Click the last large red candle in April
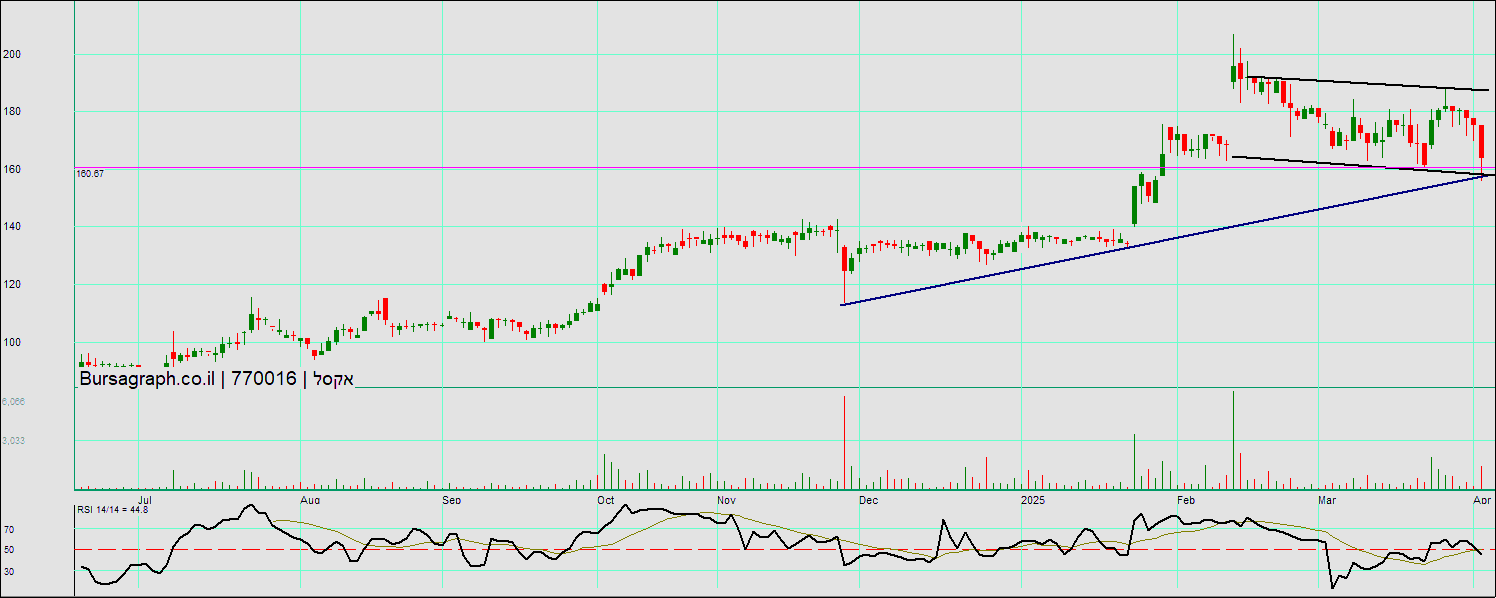 (x=1481, y=141)
